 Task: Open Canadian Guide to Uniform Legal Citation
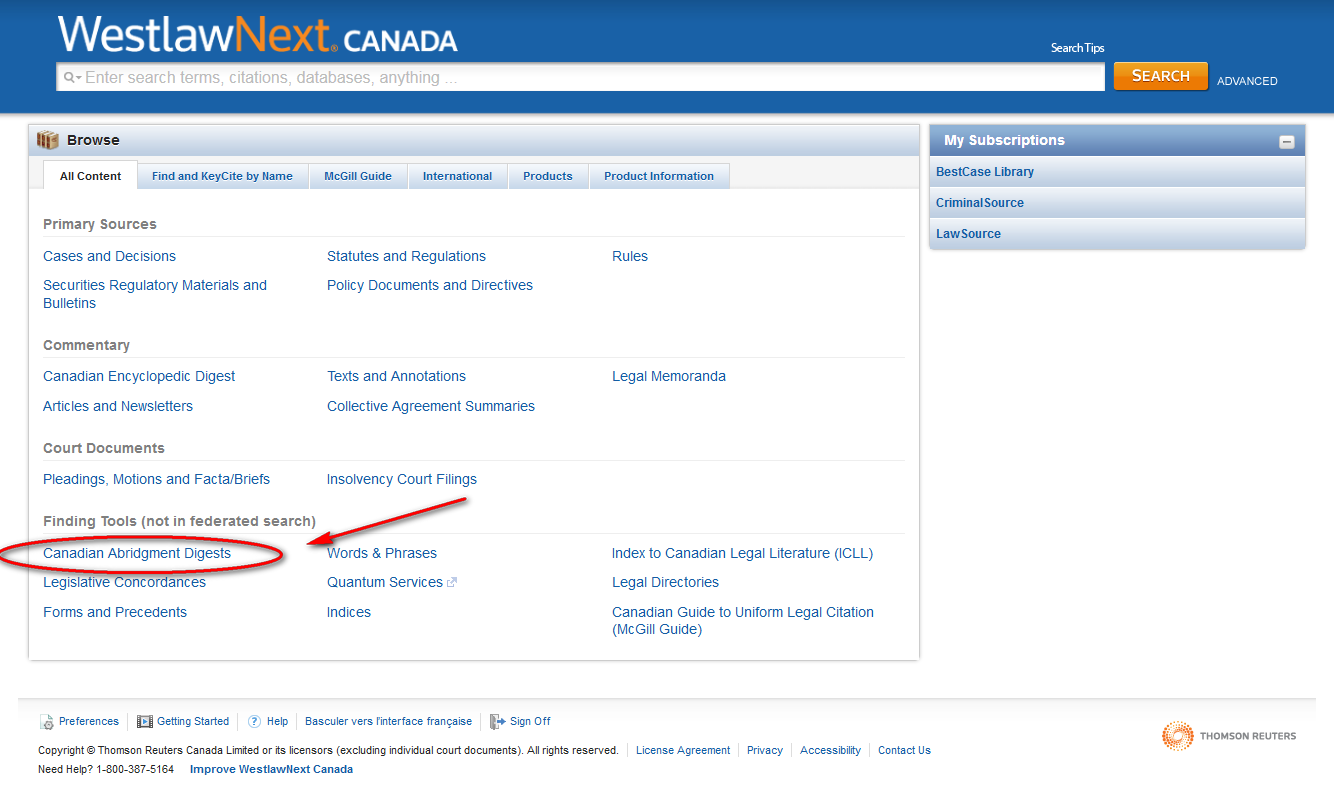pyautogui.click(x=743, y=621)
